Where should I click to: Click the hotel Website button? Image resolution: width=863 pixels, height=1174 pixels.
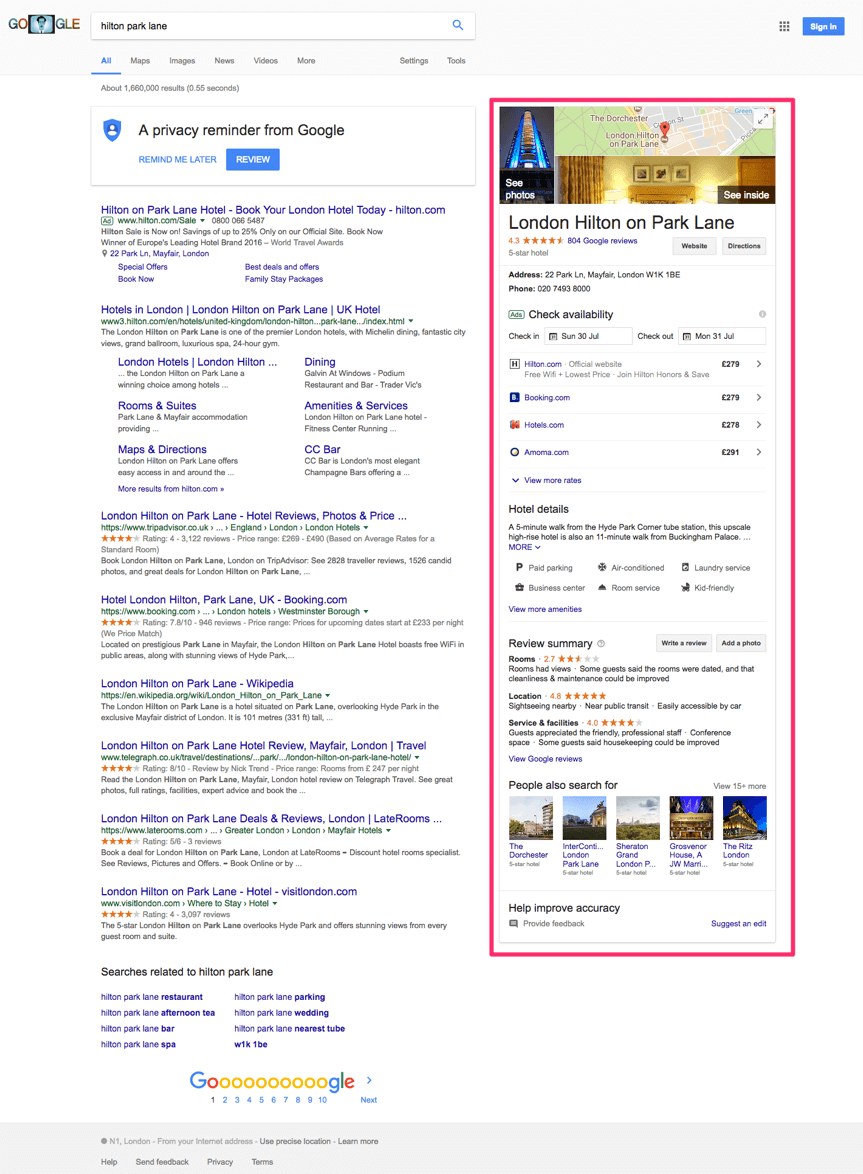[695, 246]
